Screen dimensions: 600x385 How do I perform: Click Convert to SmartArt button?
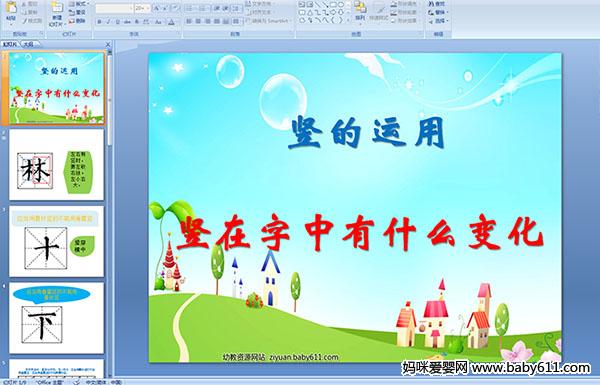269,21
